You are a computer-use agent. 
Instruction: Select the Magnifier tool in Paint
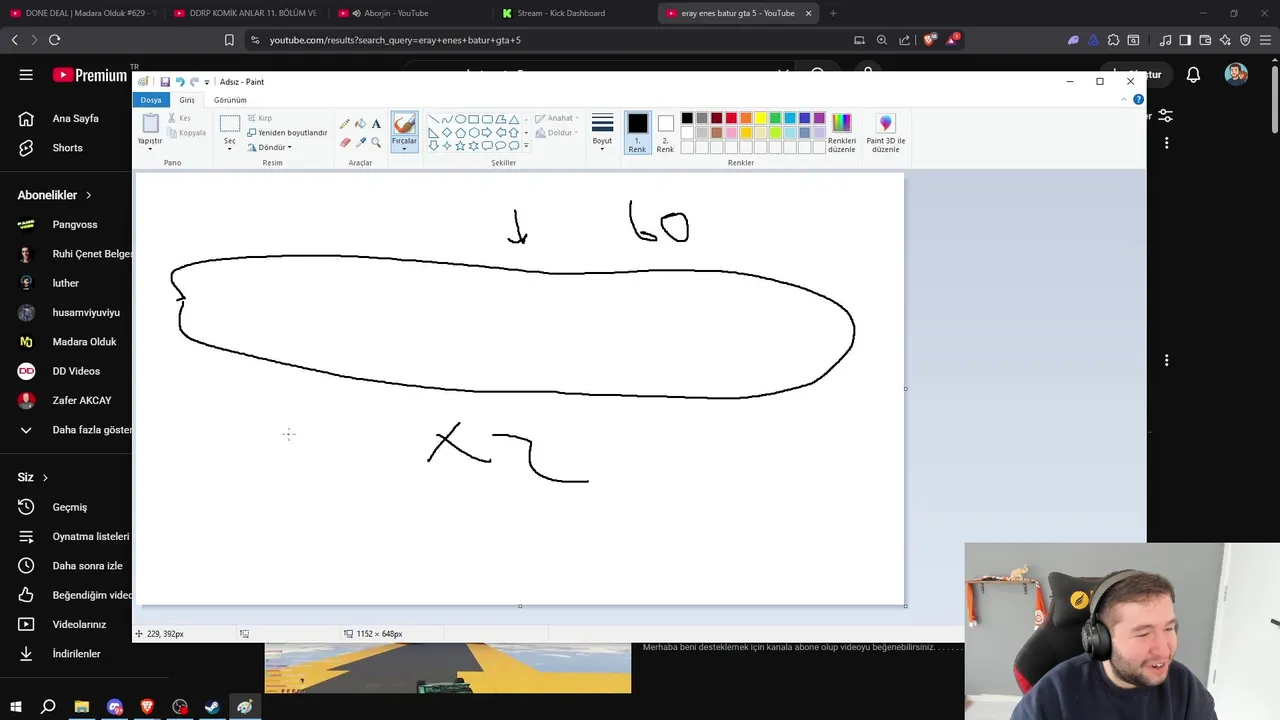click(x=376, y=142)
